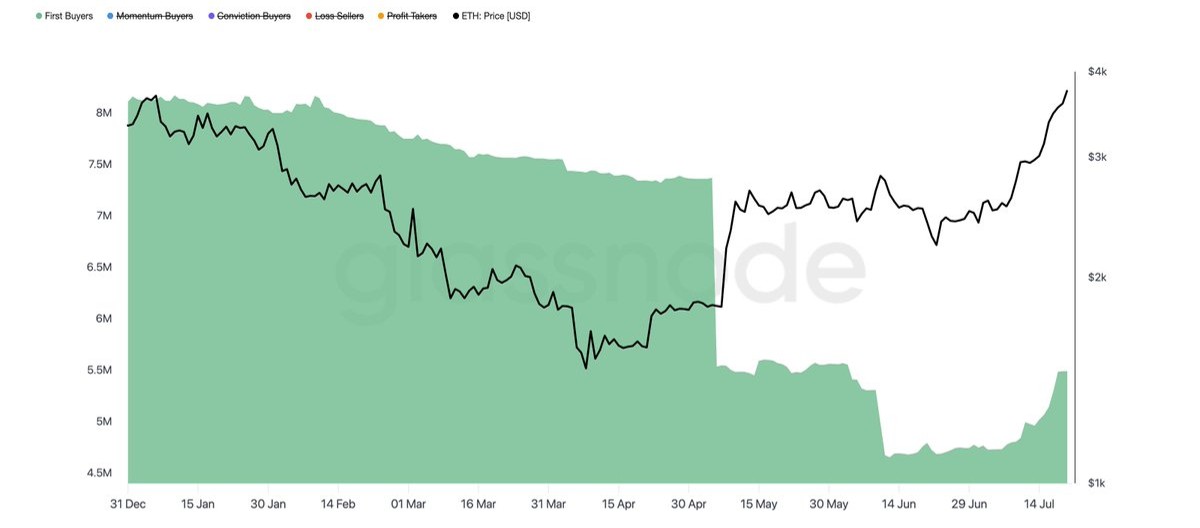Viewport: 1200px width, 528px height.
Task: Click the purple Conviction Buyers legend dot
Action: (x=211, y=16)
